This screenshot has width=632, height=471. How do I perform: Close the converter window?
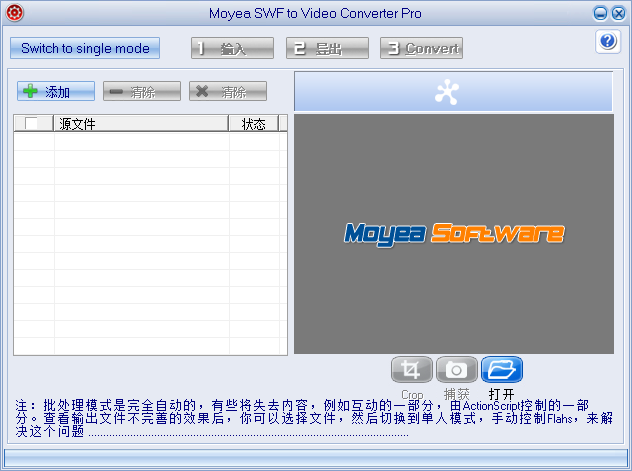click(x=618, y=13)
